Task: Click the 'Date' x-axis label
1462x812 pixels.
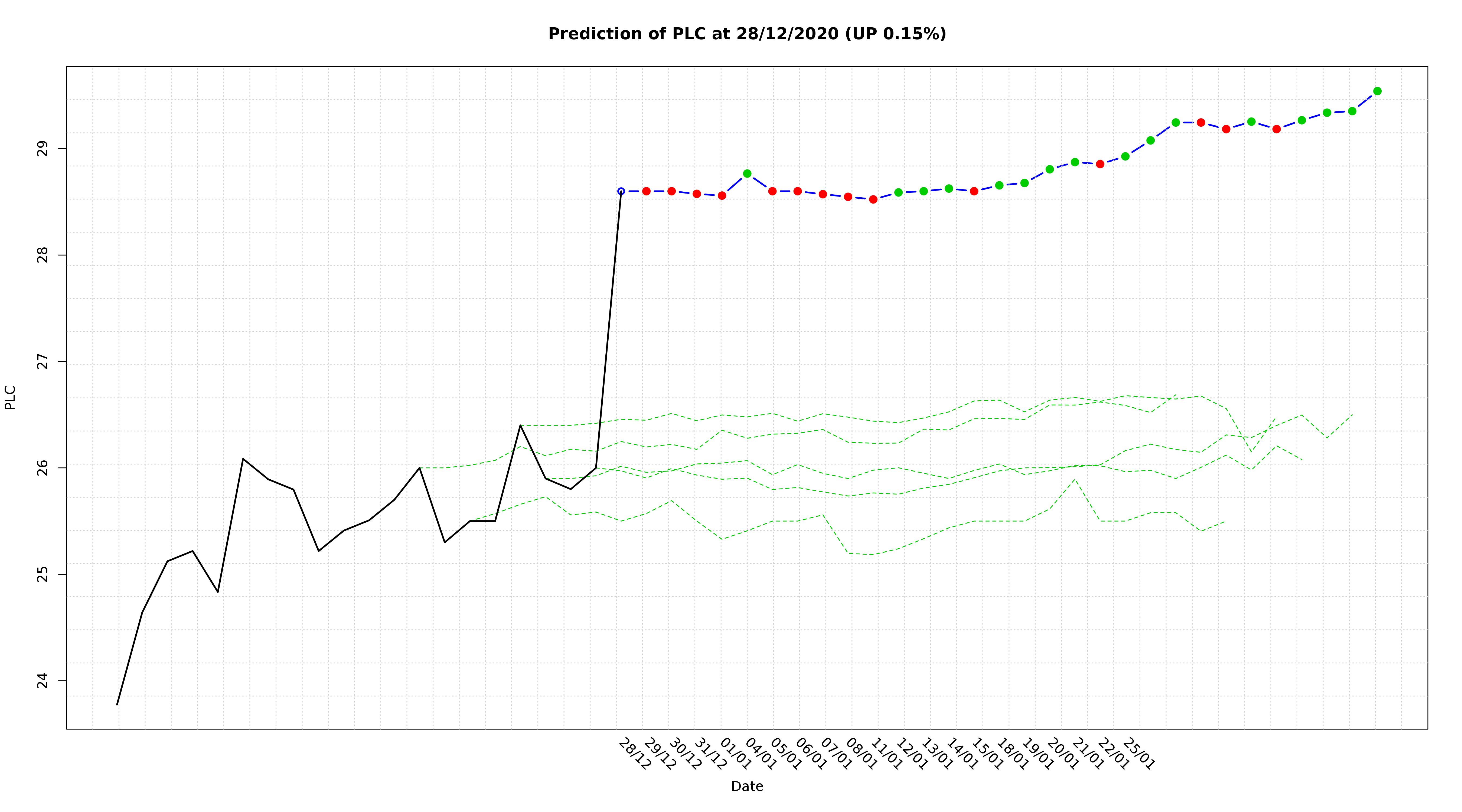Action: coord(747,787)
